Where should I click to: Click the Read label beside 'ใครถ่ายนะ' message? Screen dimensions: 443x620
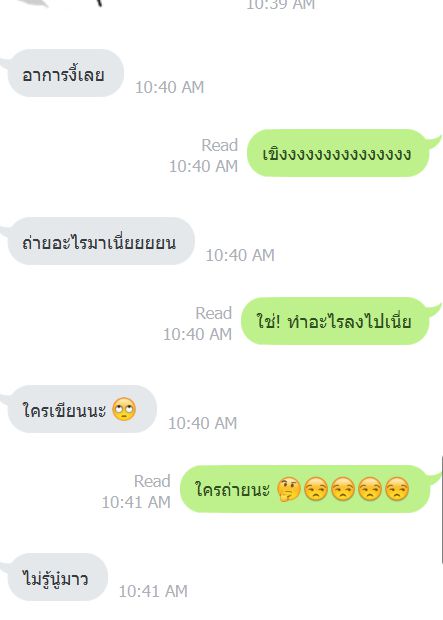point(152,481)
